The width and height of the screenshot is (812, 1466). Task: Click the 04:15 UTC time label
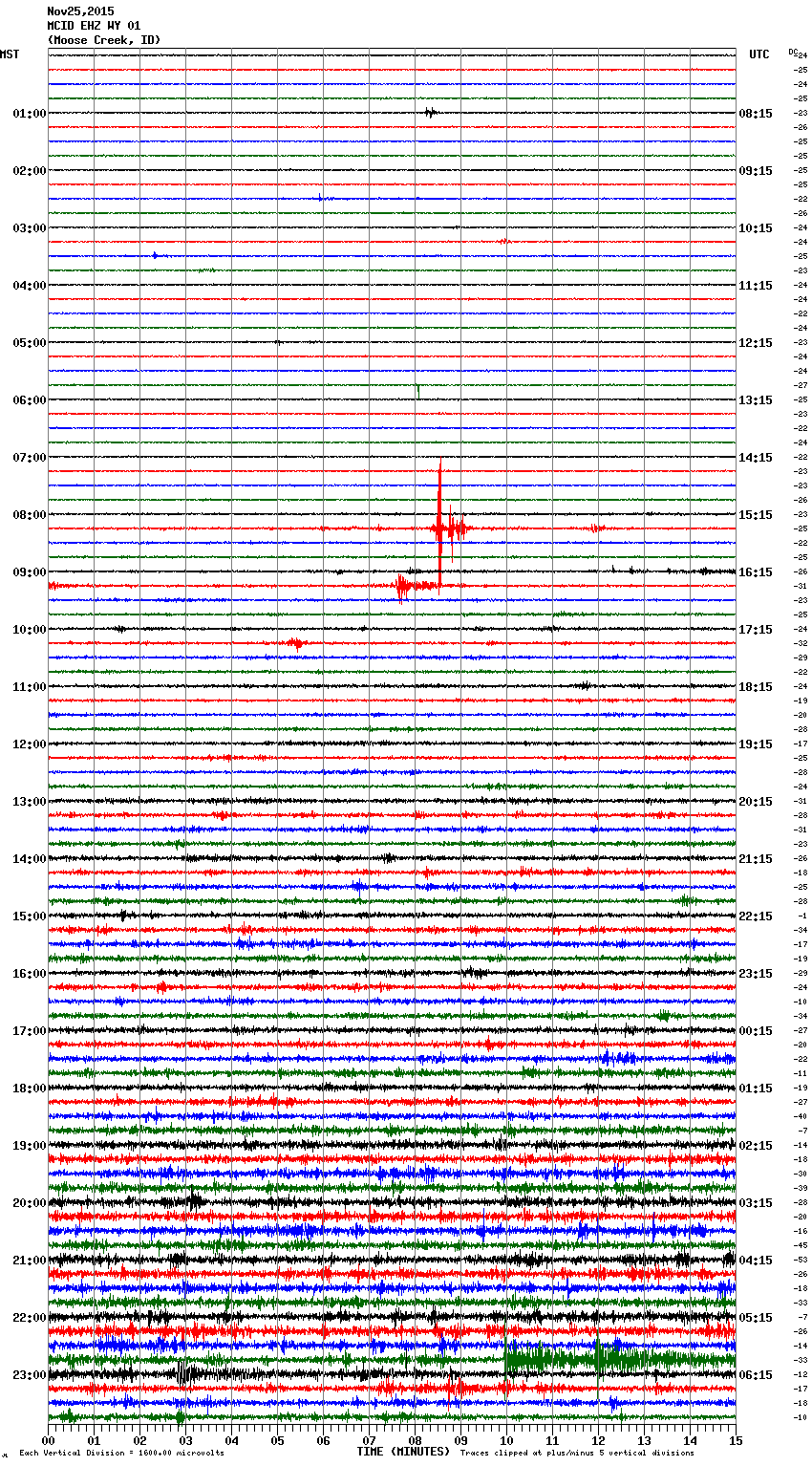click(x=756, y=1261)
